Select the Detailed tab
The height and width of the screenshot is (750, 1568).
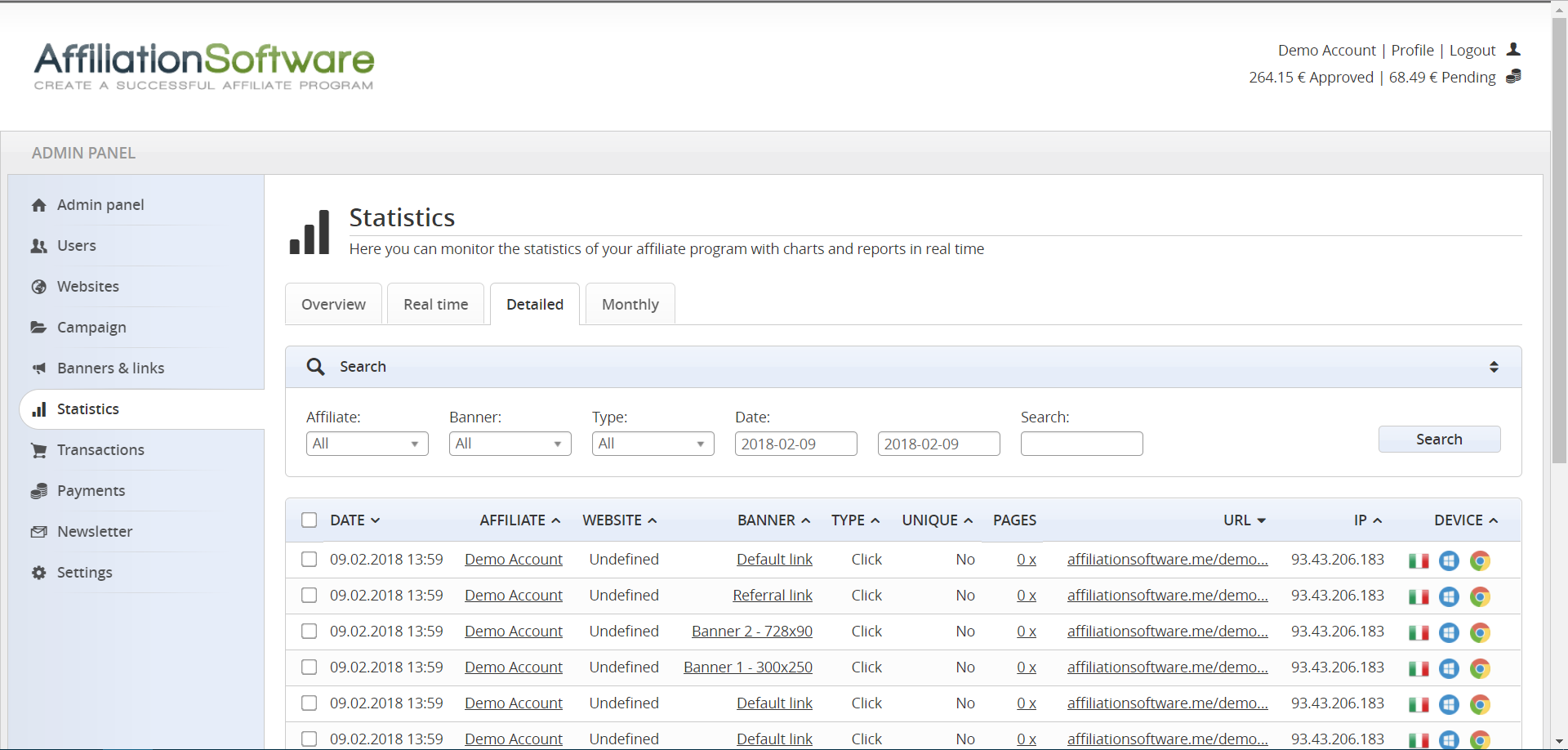(535, 304)
